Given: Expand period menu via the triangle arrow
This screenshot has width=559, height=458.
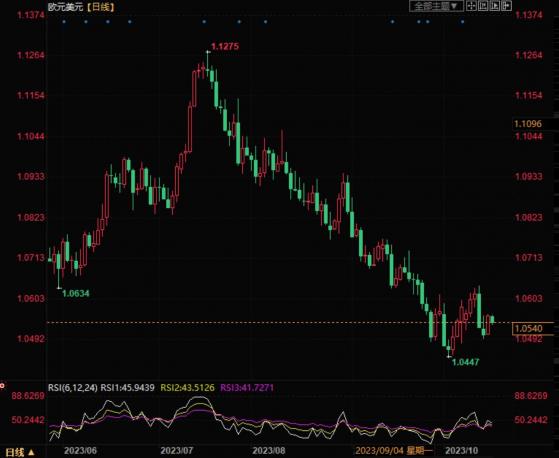Looking at the screenshot, I should click(31, 453).
